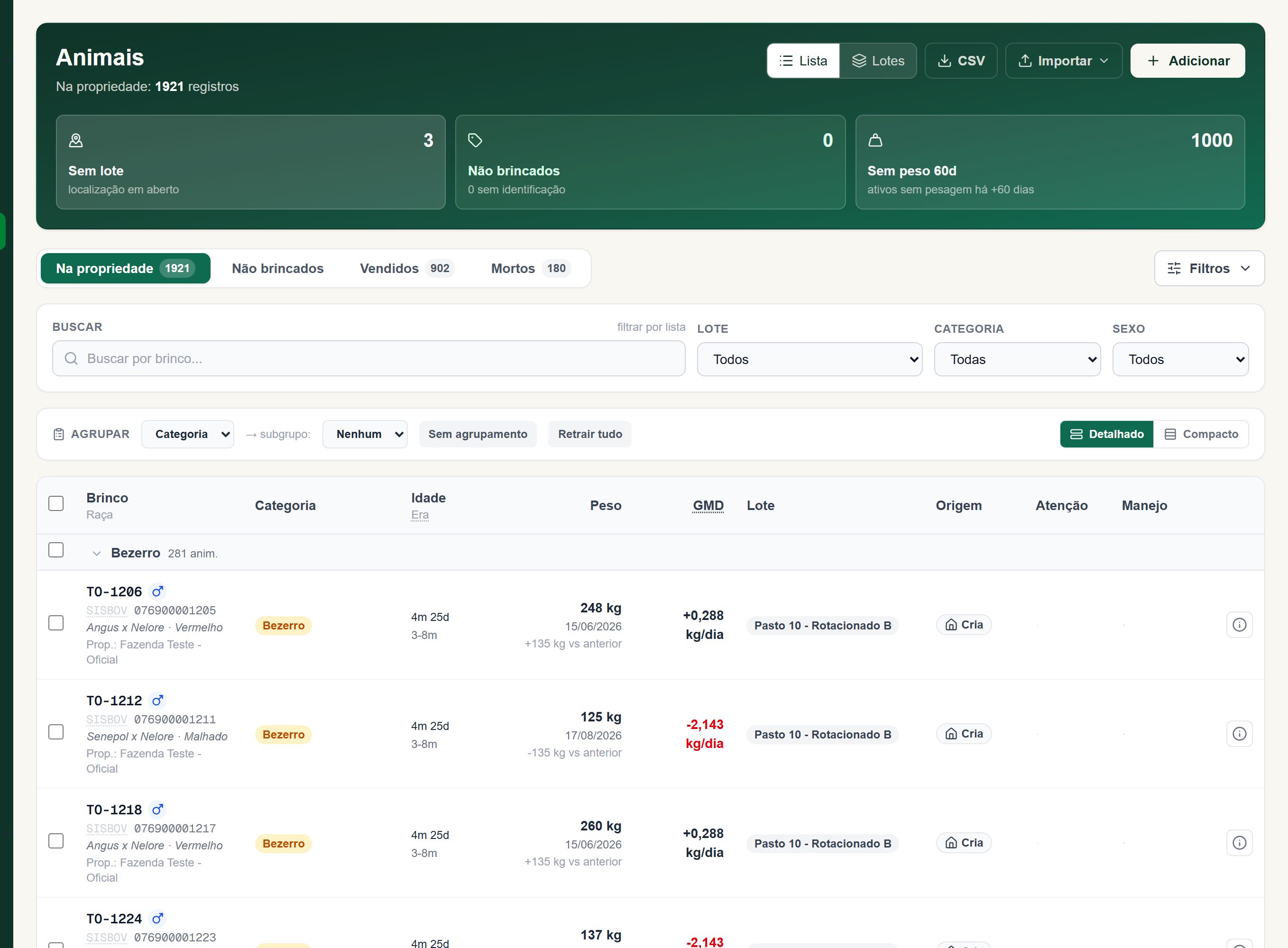Click the GMD column header
This screenshot has height=948, width=1288.
pyautogui.click(x=708, y=506)
